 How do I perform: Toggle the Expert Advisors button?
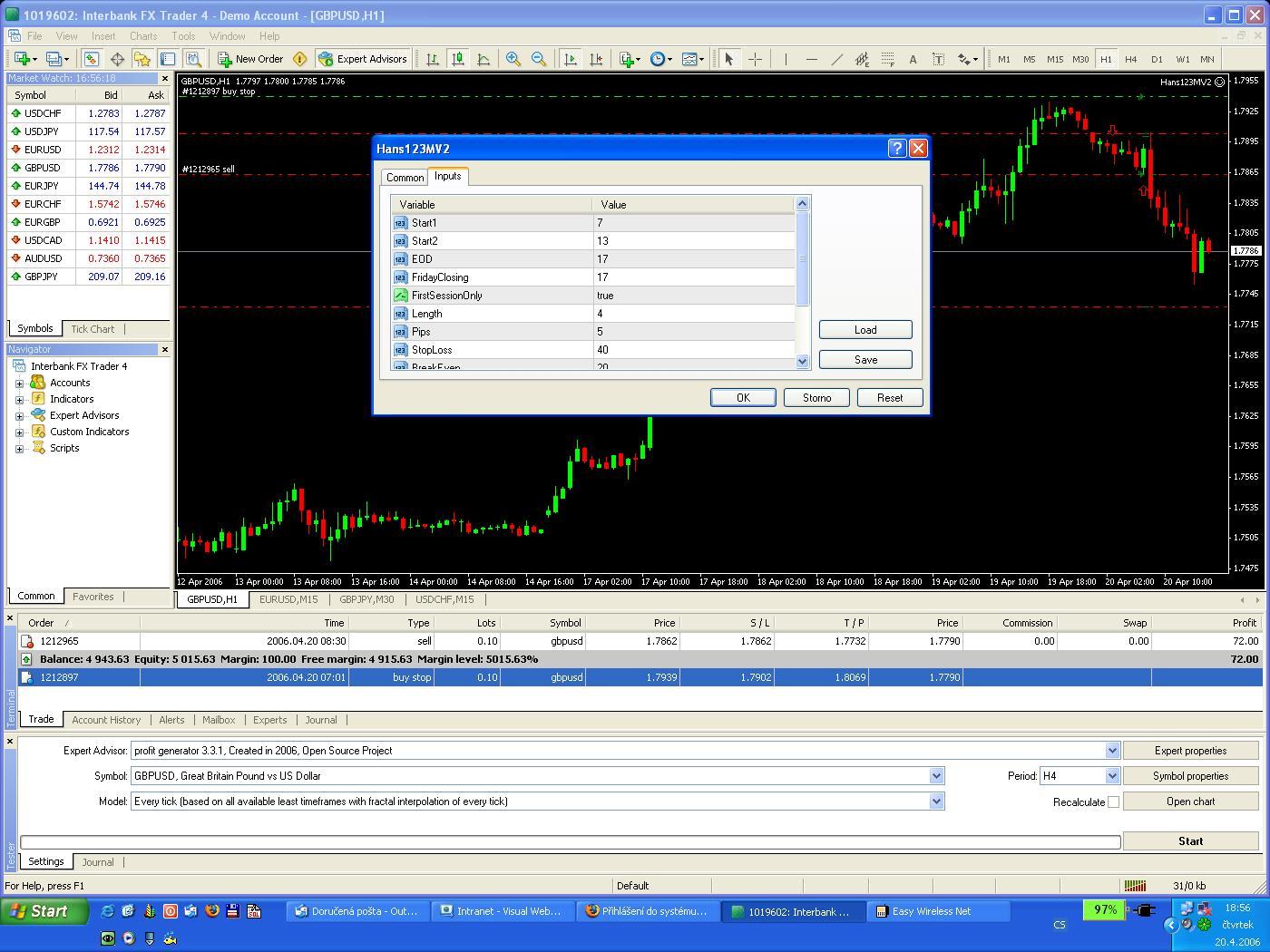tap(363, 59)
